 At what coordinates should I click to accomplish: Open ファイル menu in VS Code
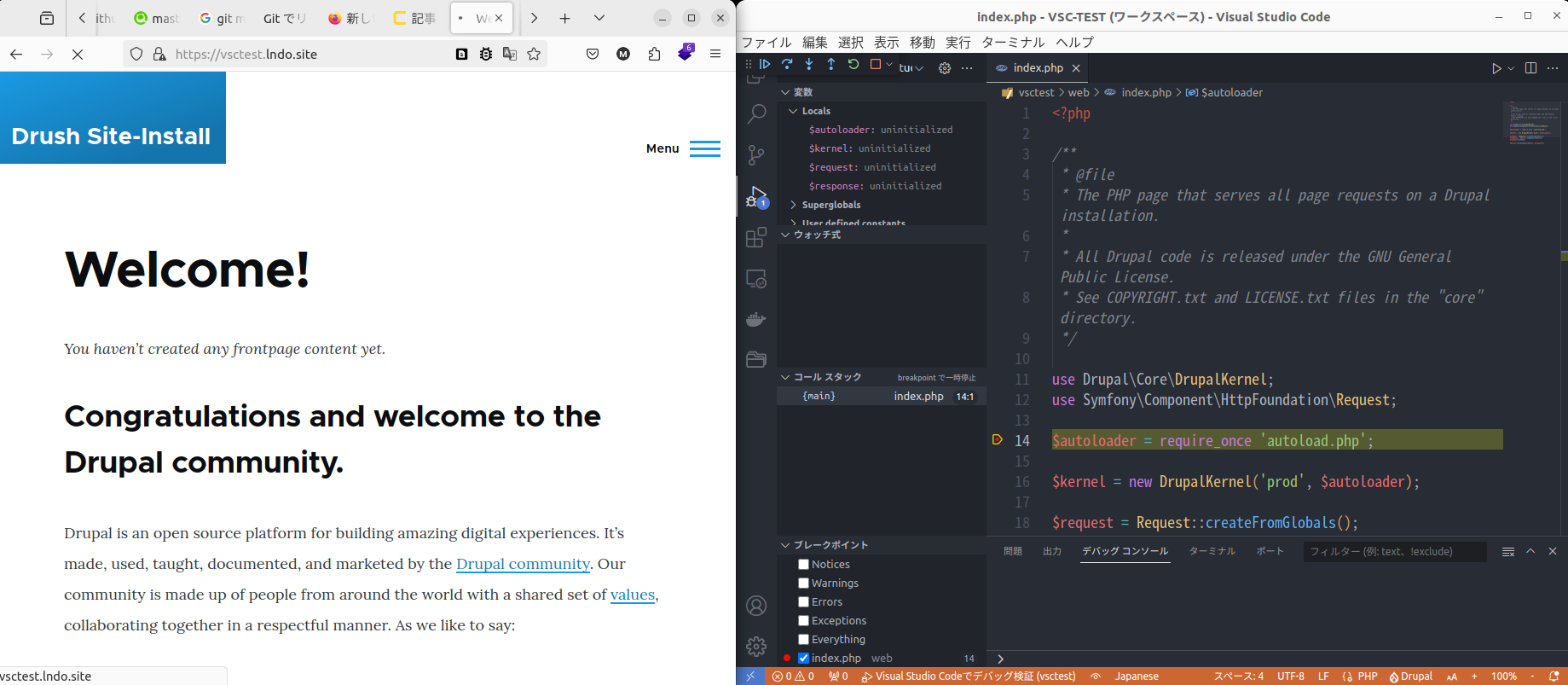tap(766, 43)
